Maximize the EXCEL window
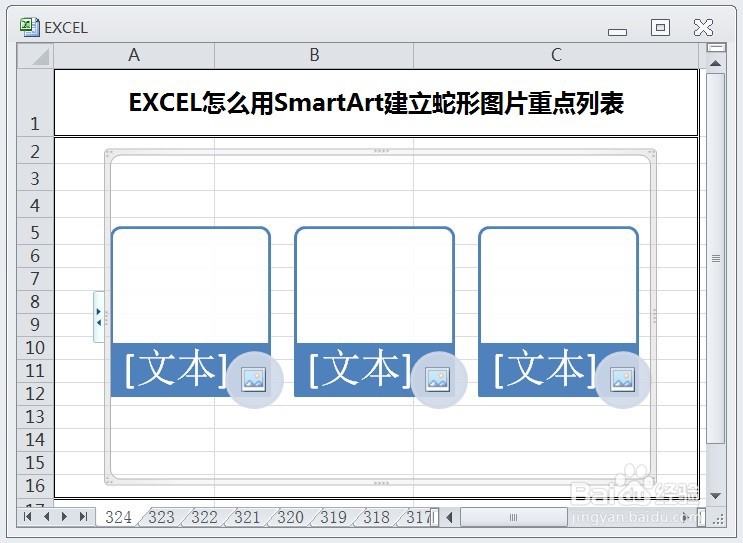 point(660,27)
